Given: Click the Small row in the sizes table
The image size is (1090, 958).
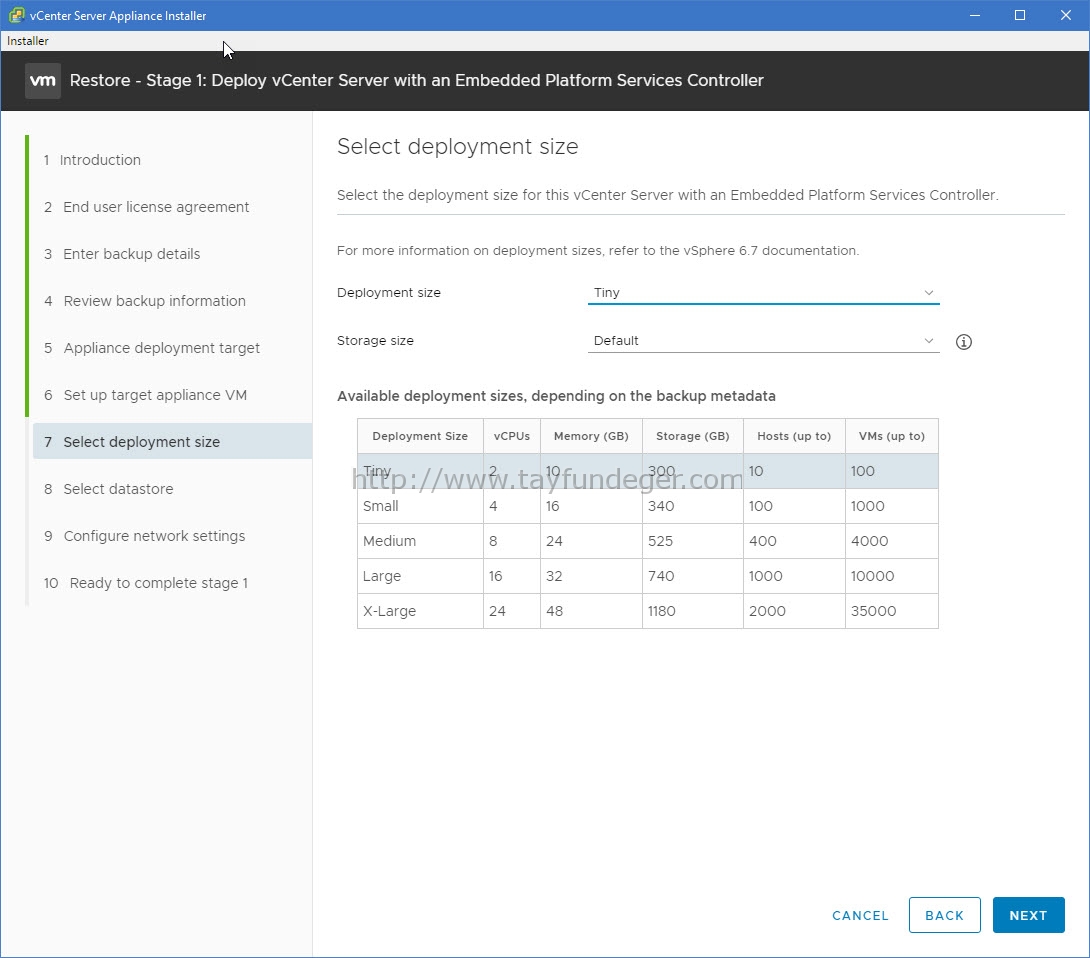Looking at the screenshot, I should point(648,506).
